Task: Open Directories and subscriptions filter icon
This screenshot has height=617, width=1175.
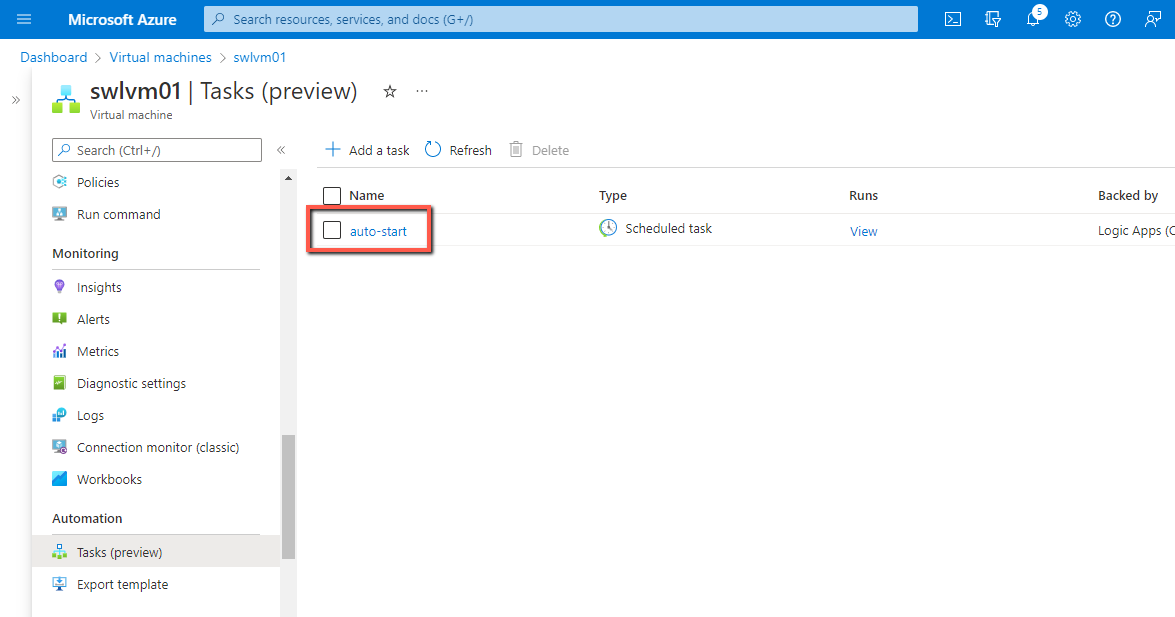Action: point(993,19)
